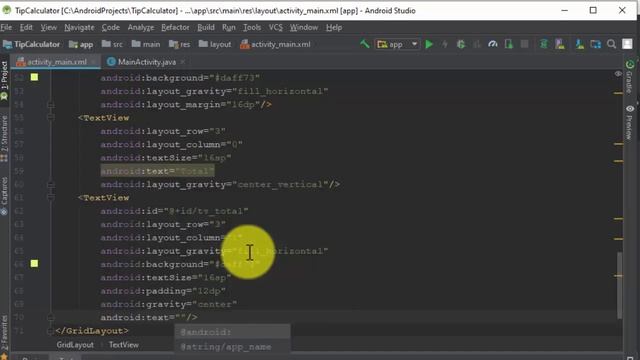The image size is (640, 360).
Task: Open the Edit menu
Action: click(x=26, y=27)
